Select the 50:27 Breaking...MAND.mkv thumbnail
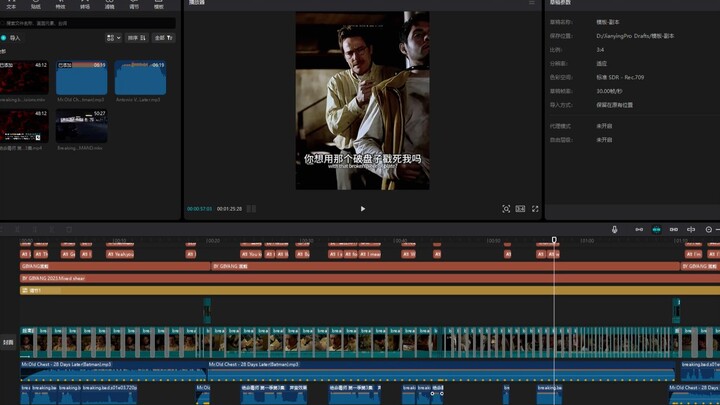This screenshot has width=720, height=405. click(81, 126)
